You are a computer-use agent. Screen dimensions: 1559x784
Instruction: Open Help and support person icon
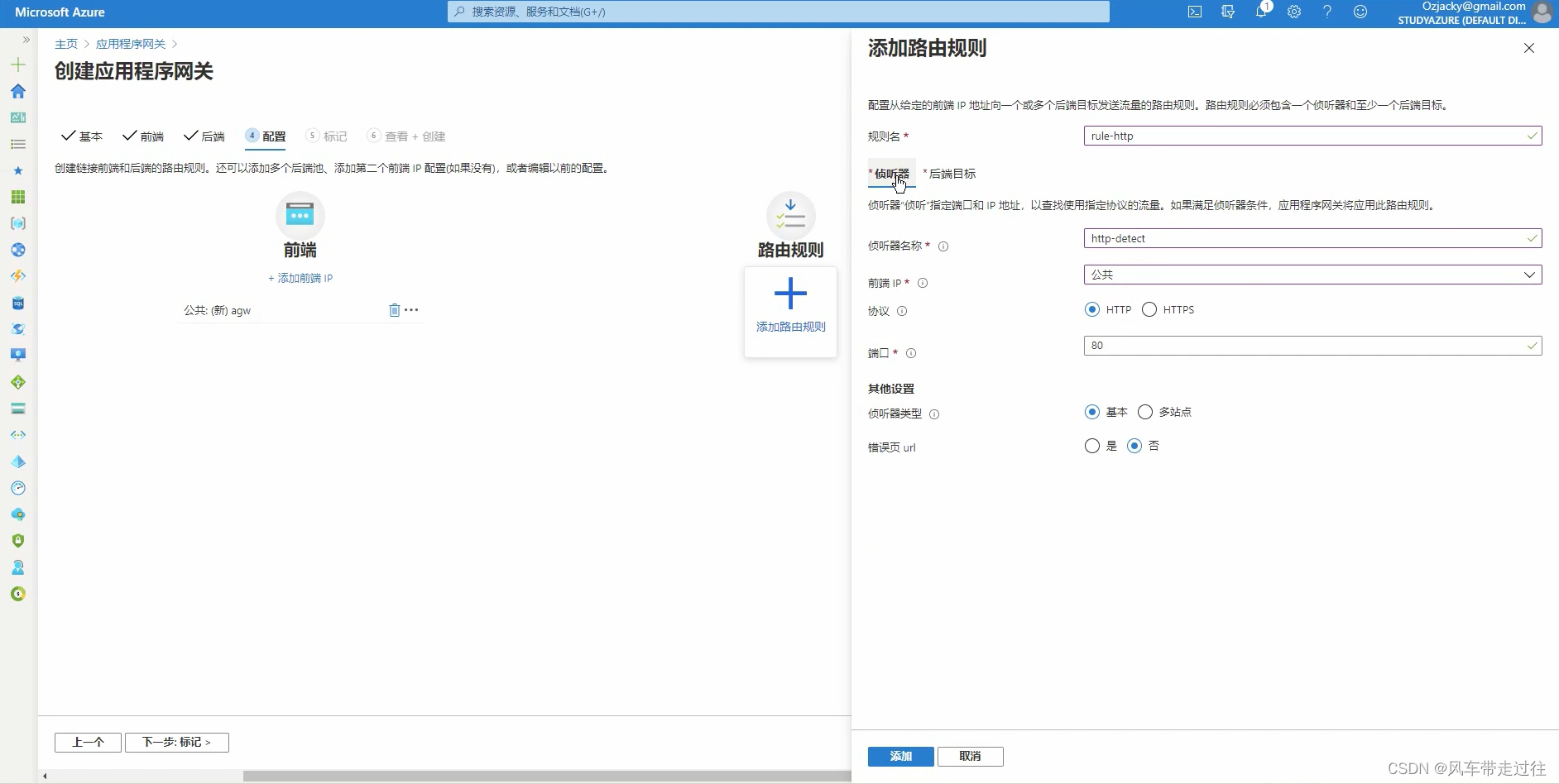point(18,567)
